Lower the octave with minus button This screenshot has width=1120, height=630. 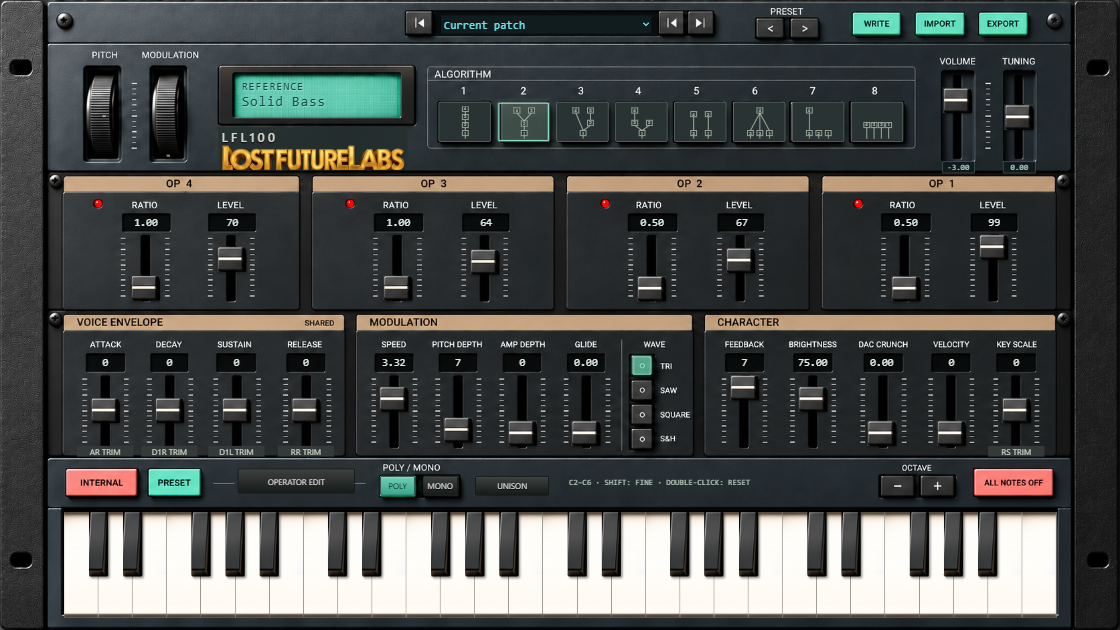[x=897, y=486]
